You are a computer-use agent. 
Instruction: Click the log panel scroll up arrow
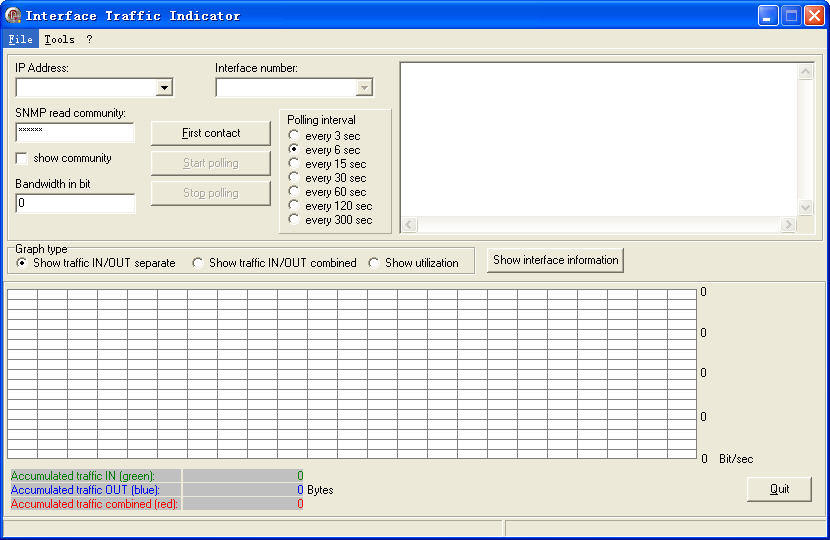[x=806, y=71]
